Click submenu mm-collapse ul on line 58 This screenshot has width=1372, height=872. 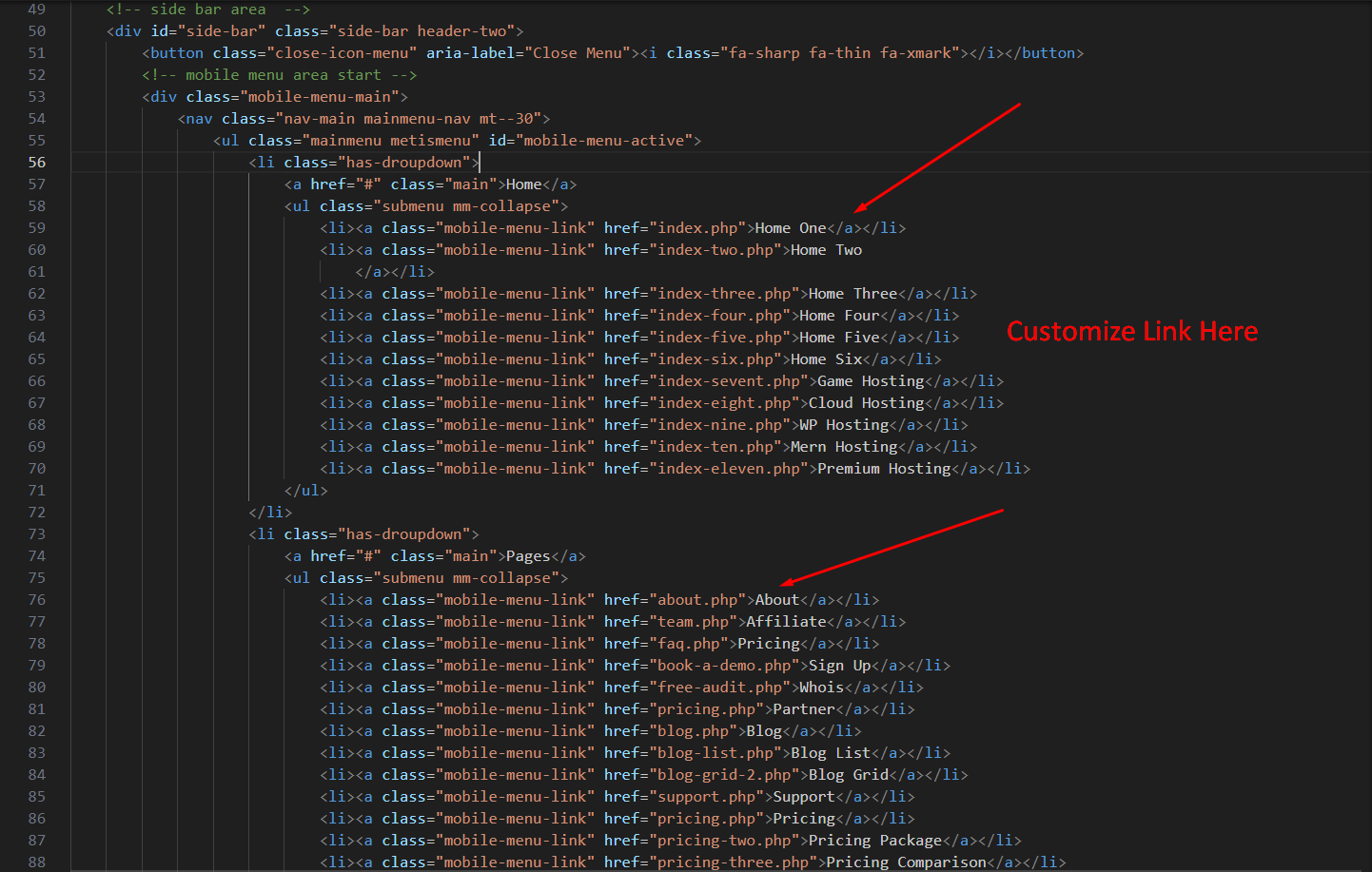pos(426,206)
